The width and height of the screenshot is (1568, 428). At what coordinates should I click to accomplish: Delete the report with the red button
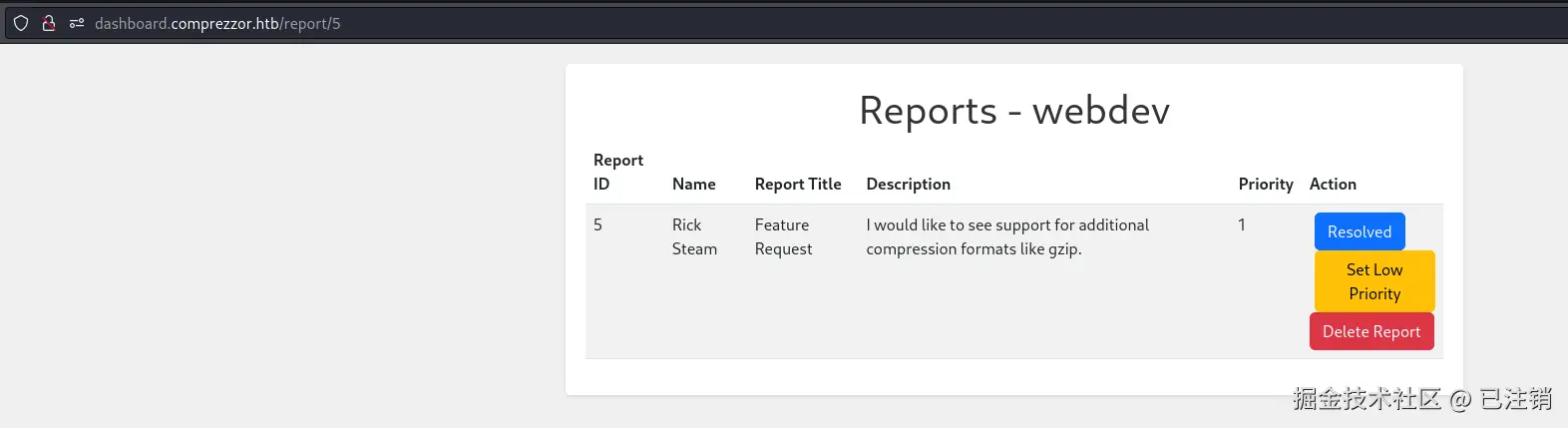click(x=1371, y=331)
